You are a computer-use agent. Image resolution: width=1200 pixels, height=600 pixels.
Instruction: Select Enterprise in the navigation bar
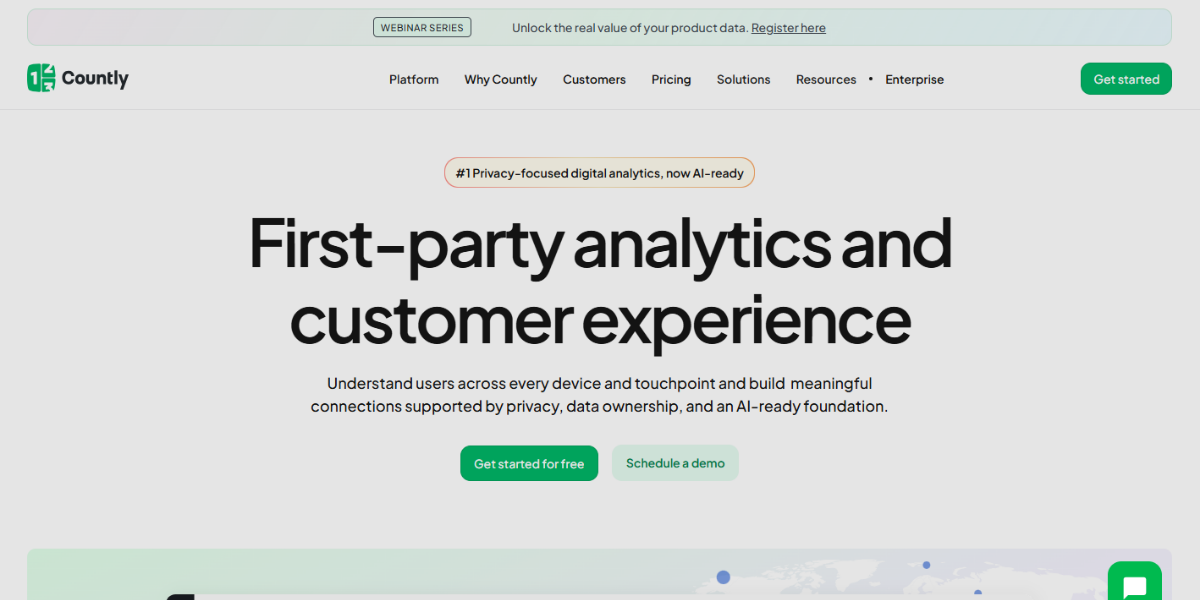tap(914, 79)
